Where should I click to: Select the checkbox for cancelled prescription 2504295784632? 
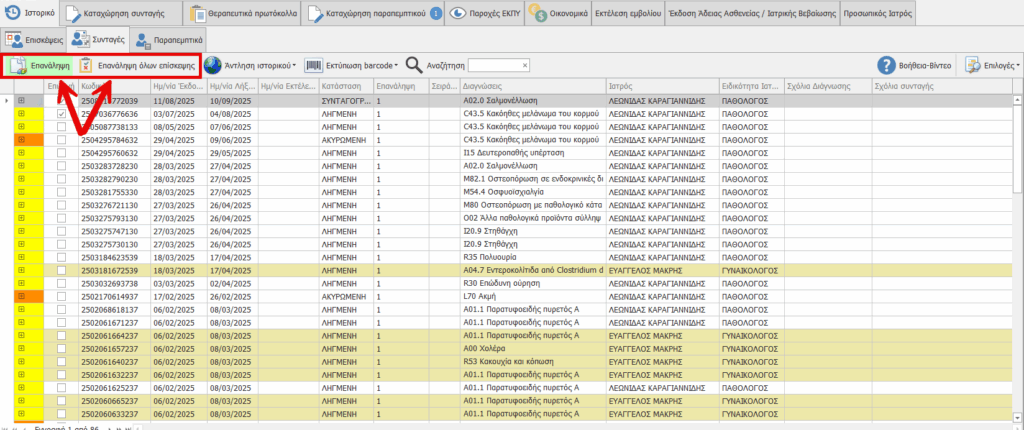pos(62,141)
